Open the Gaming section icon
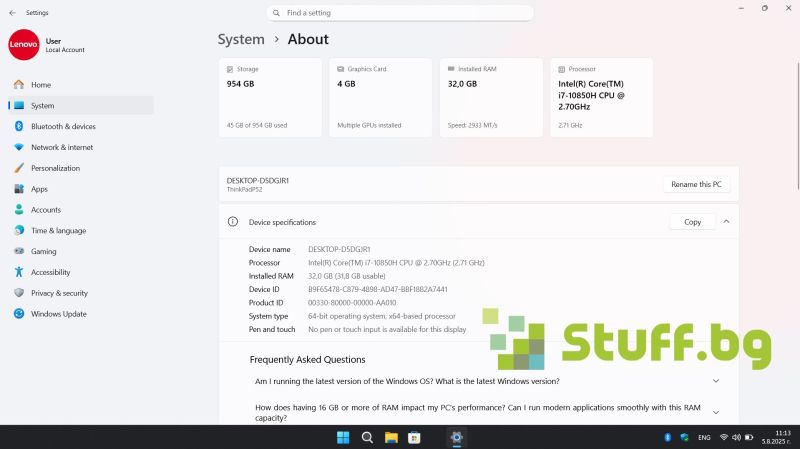The image size is (800, 449). coord(18,251)
